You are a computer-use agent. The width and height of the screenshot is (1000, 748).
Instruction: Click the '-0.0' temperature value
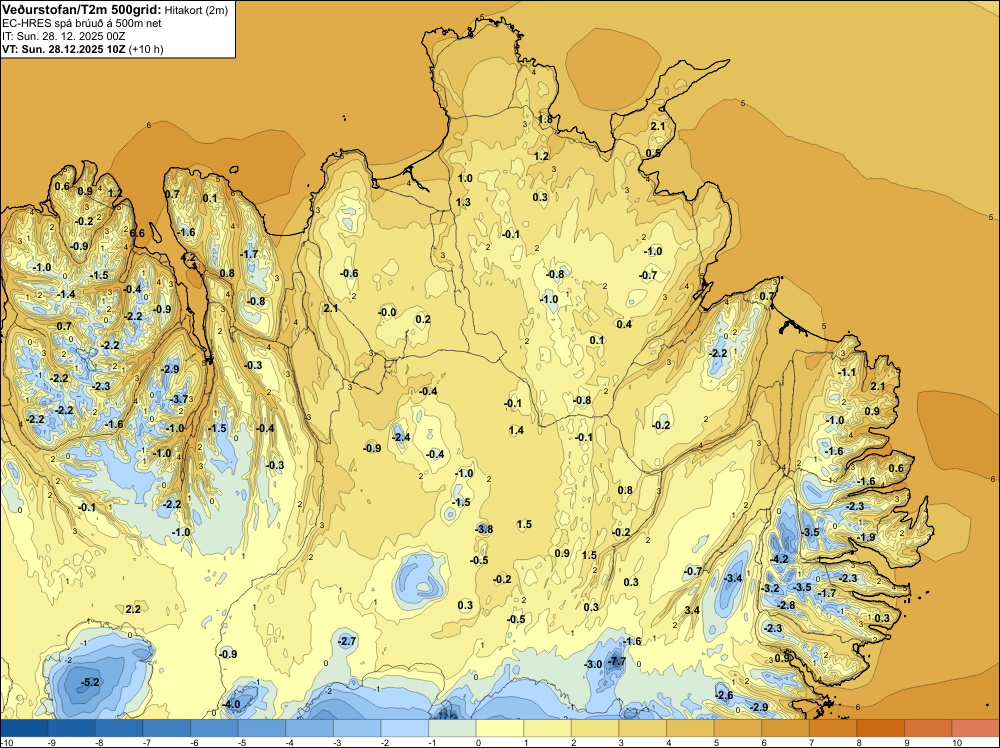[387, 312]
